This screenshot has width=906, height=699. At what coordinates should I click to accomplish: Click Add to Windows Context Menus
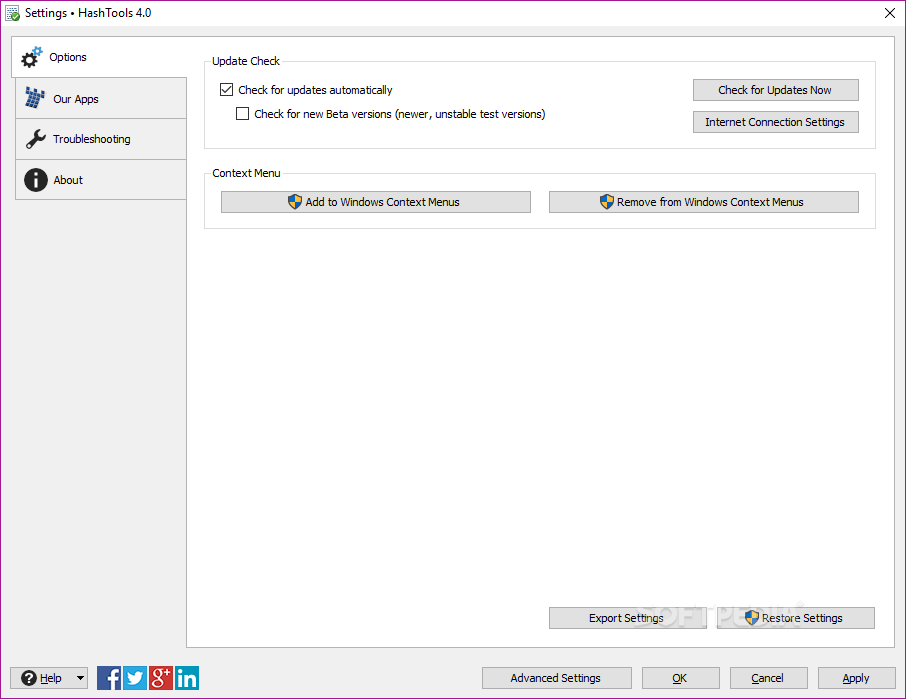[x=376, y=202]
